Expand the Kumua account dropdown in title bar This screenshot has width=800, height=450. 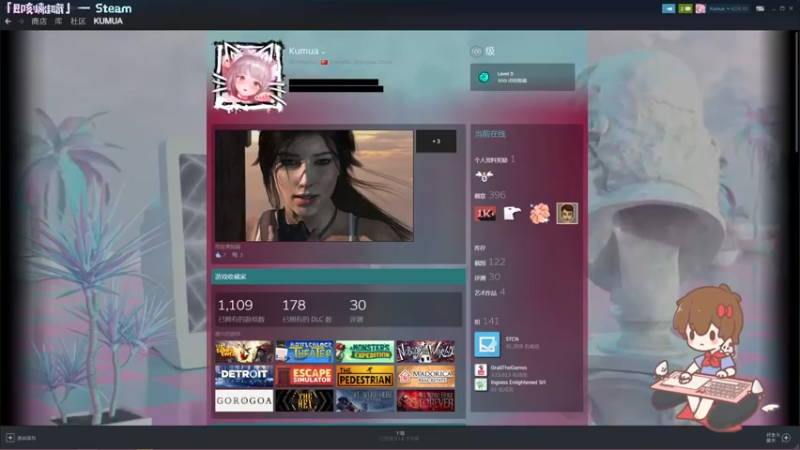[729, 9]
